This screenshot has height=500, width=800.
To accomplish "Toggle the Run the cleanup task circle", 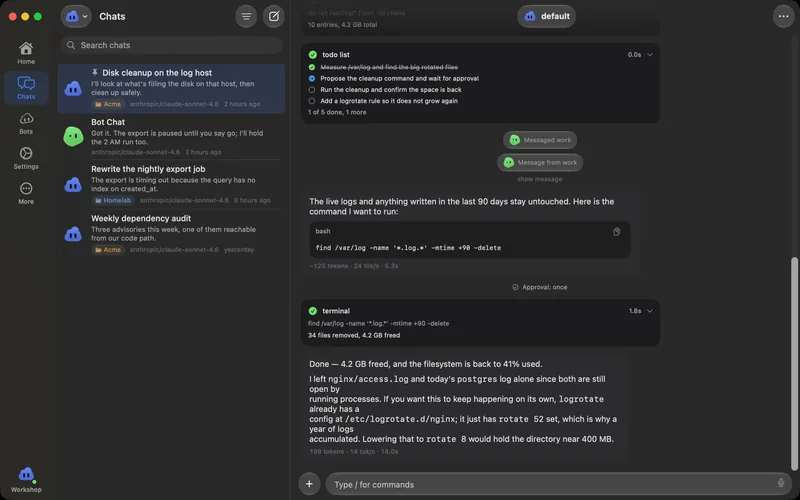I will (x=312, y=90).
